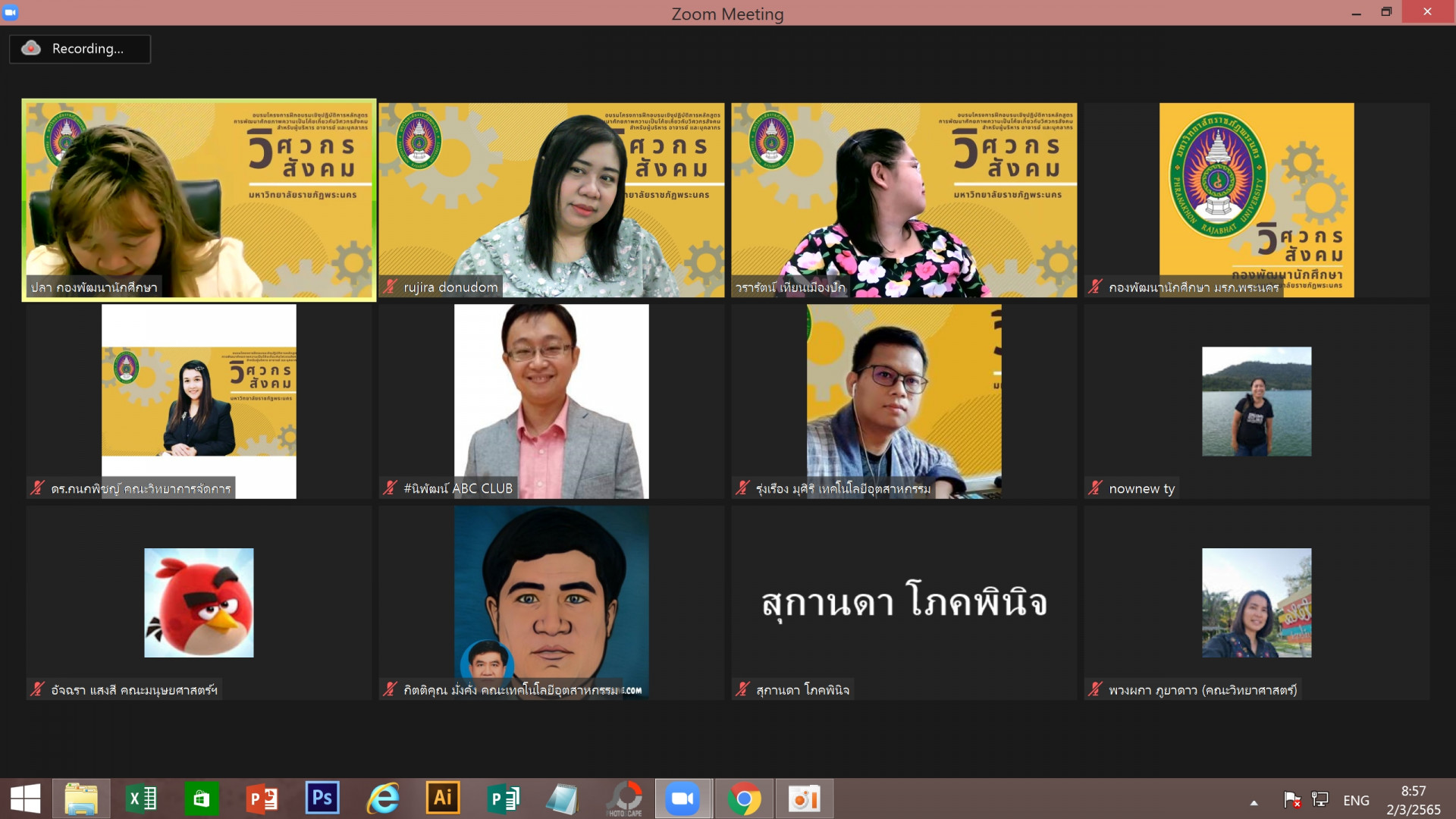Select #นิพัฒน์ ABC CLUB participant tile
The image size is (1456, 819).
point(551,401)
